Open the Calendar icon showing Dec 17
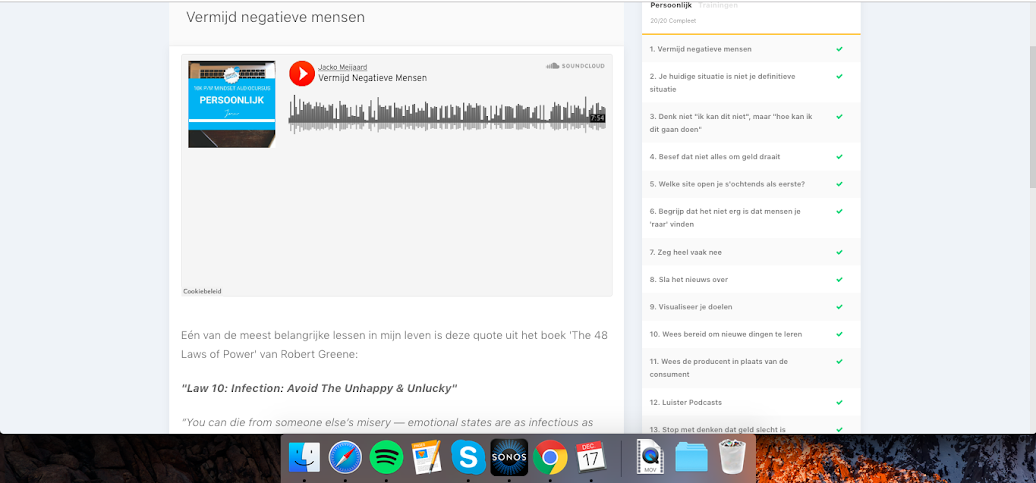 [591, 457]
